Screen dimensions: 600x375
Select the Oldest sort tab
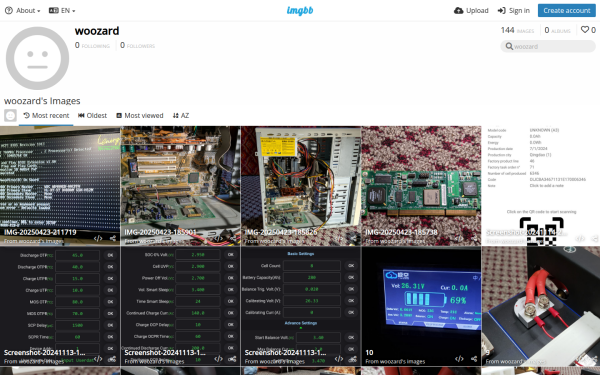coord(92,116)
